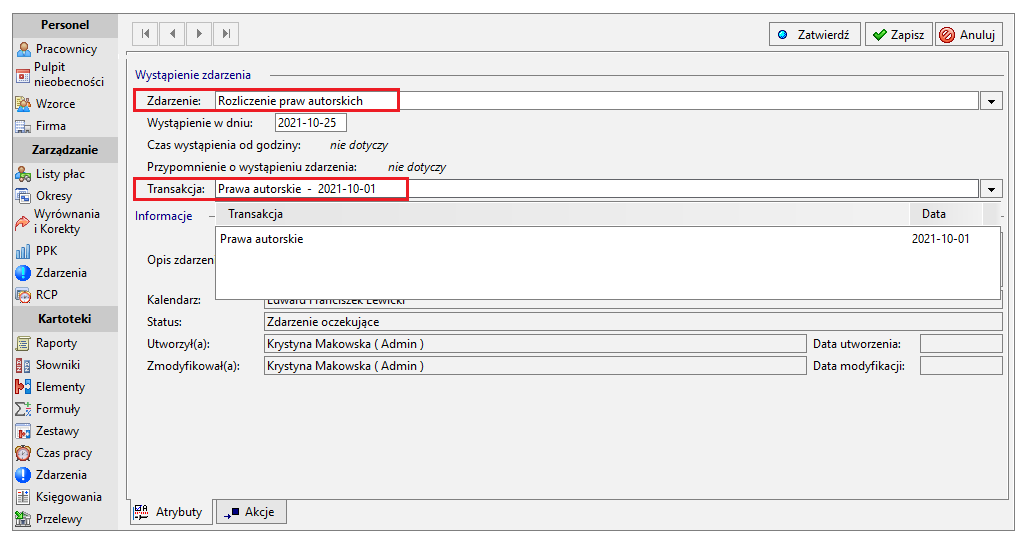Cancel with the Anuluj button
This screenshot has height=545, width=1026.
(968, 35)
